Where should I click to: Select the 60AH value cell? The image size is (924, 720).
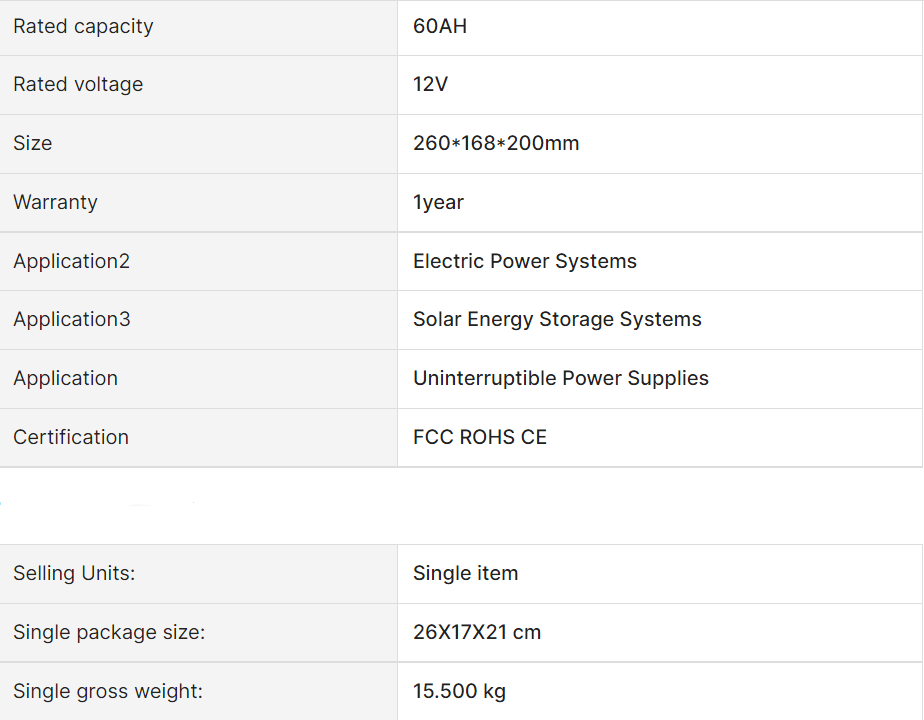(x=440, y=26)
